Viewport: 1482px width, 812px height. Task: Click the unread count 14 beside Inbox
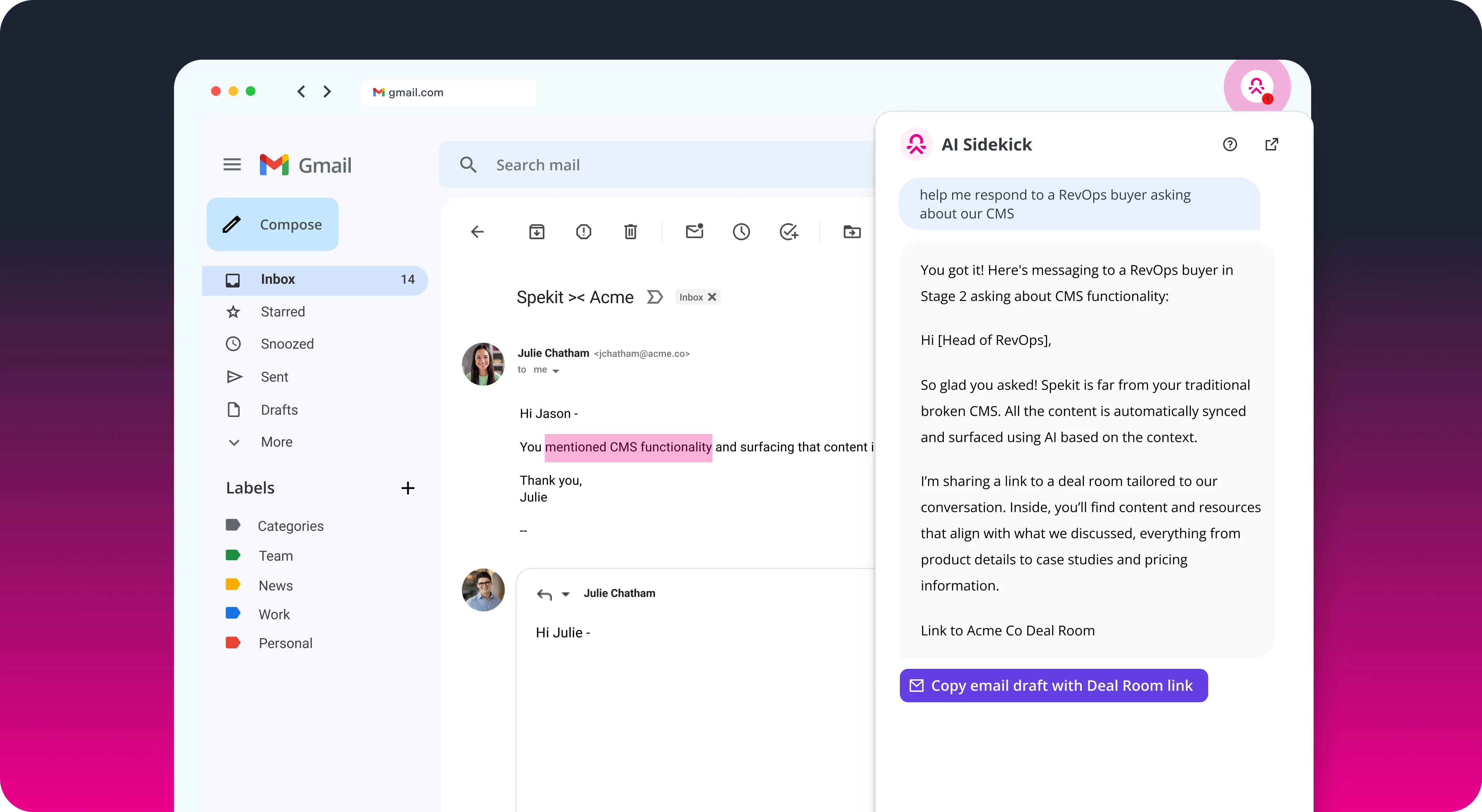click(x=407, y=279)
